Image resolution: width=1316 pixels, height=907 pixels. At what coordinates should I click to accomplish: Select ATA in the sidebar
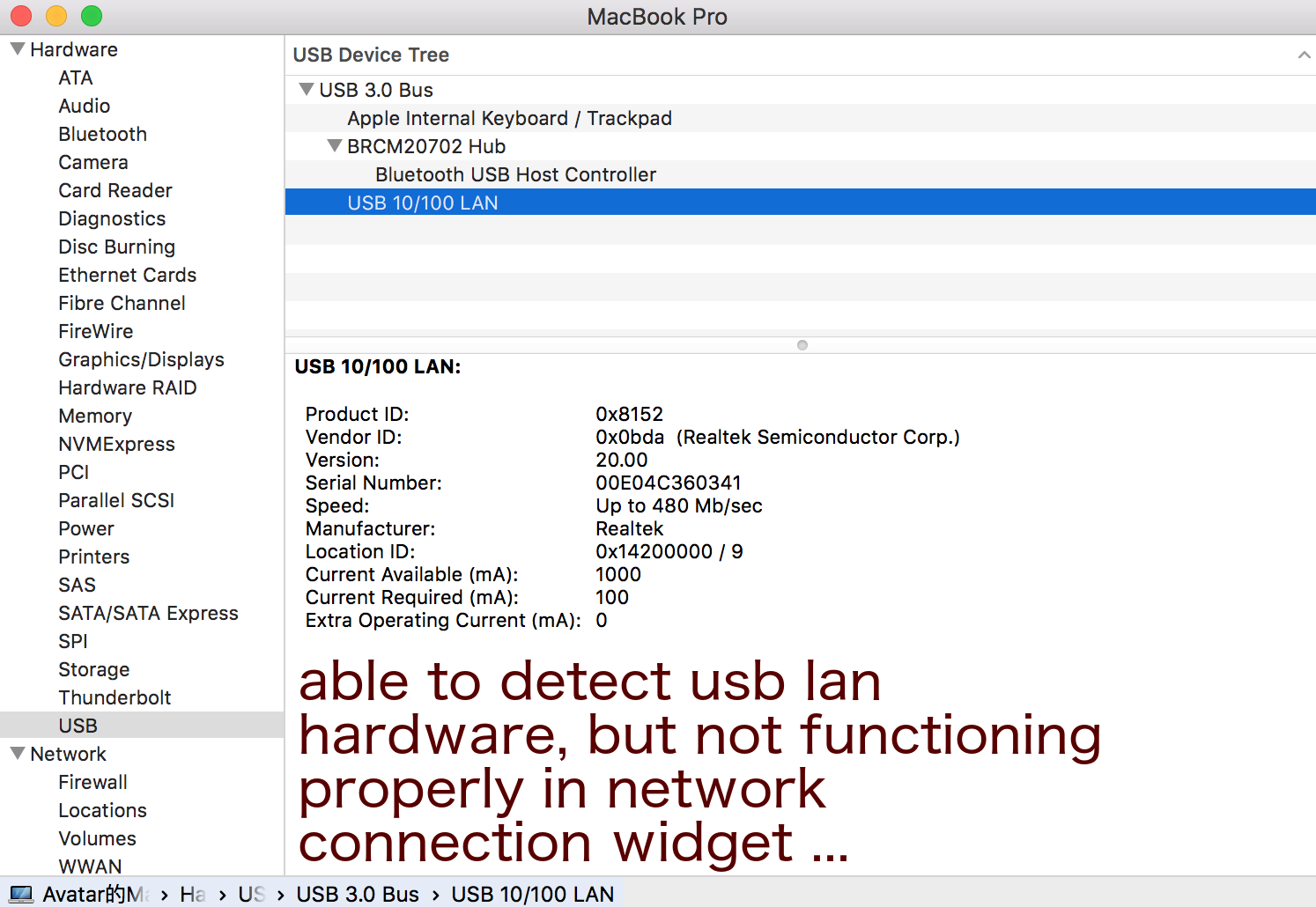[76, 77]
